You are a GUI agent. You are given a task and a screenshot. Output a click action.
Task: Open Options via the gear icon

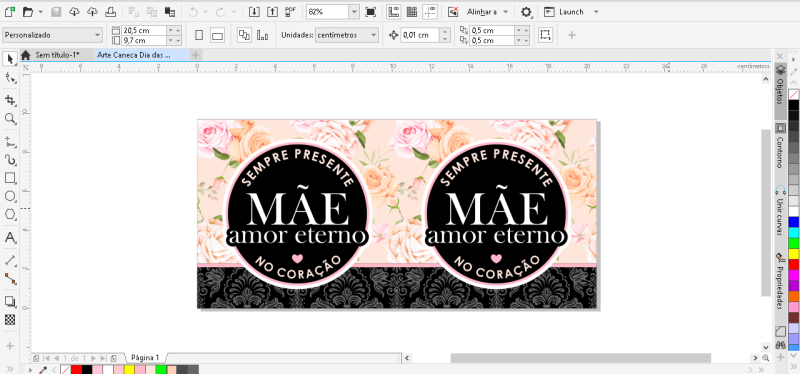(526, 12)
